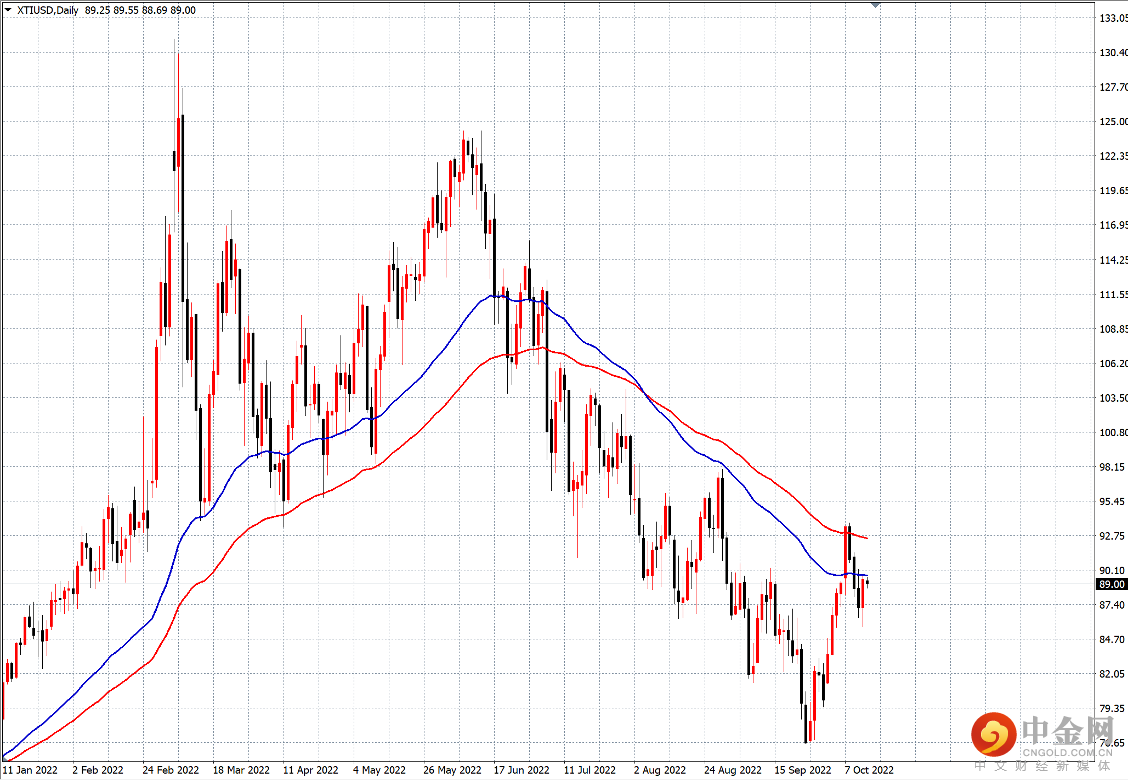
Task: Click the 98.15 price scale label
Action: coord(1114,467)
